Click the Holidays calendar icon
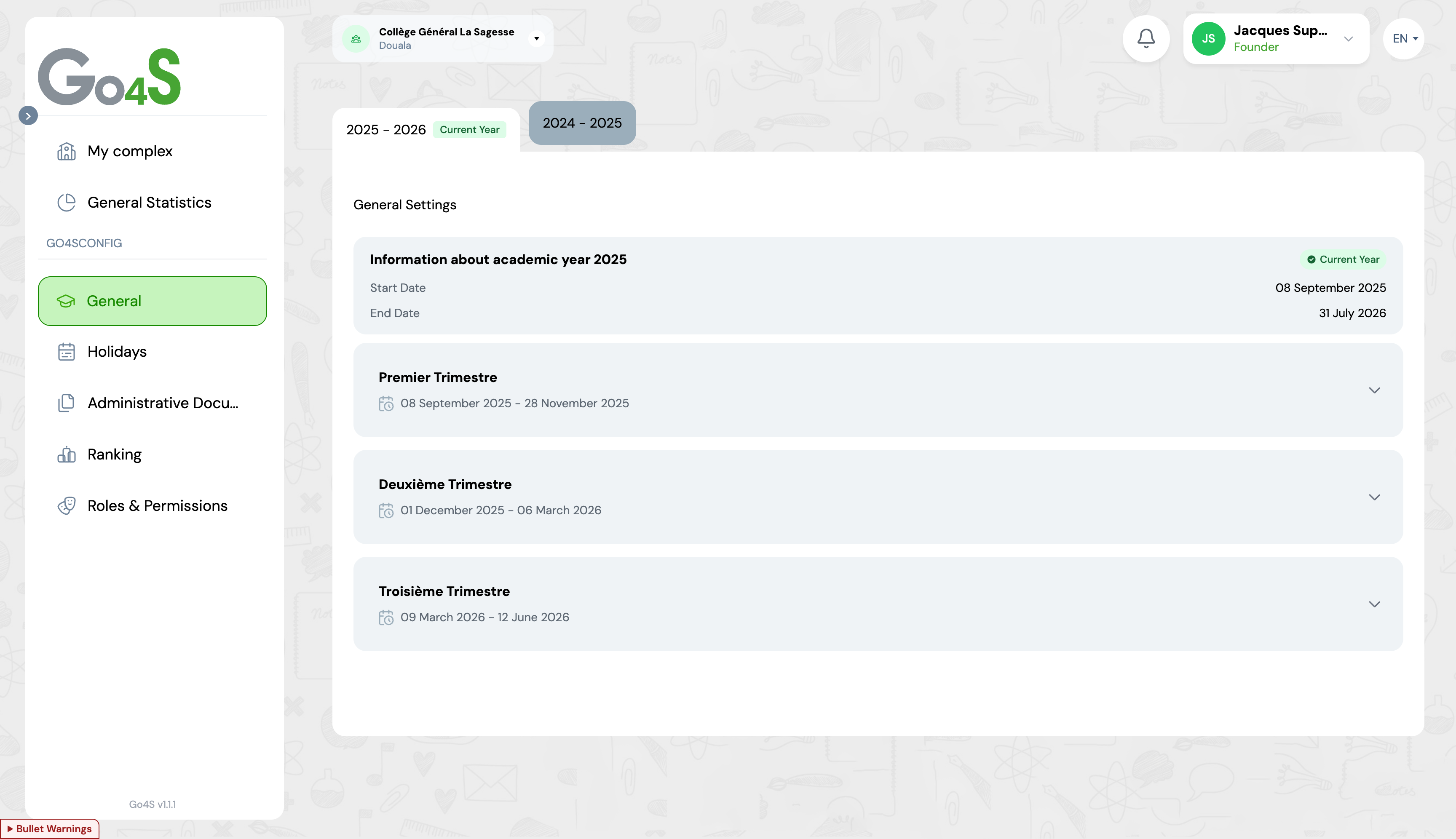Viewport: 1456px width, 839px height. [x=66, y=352]
